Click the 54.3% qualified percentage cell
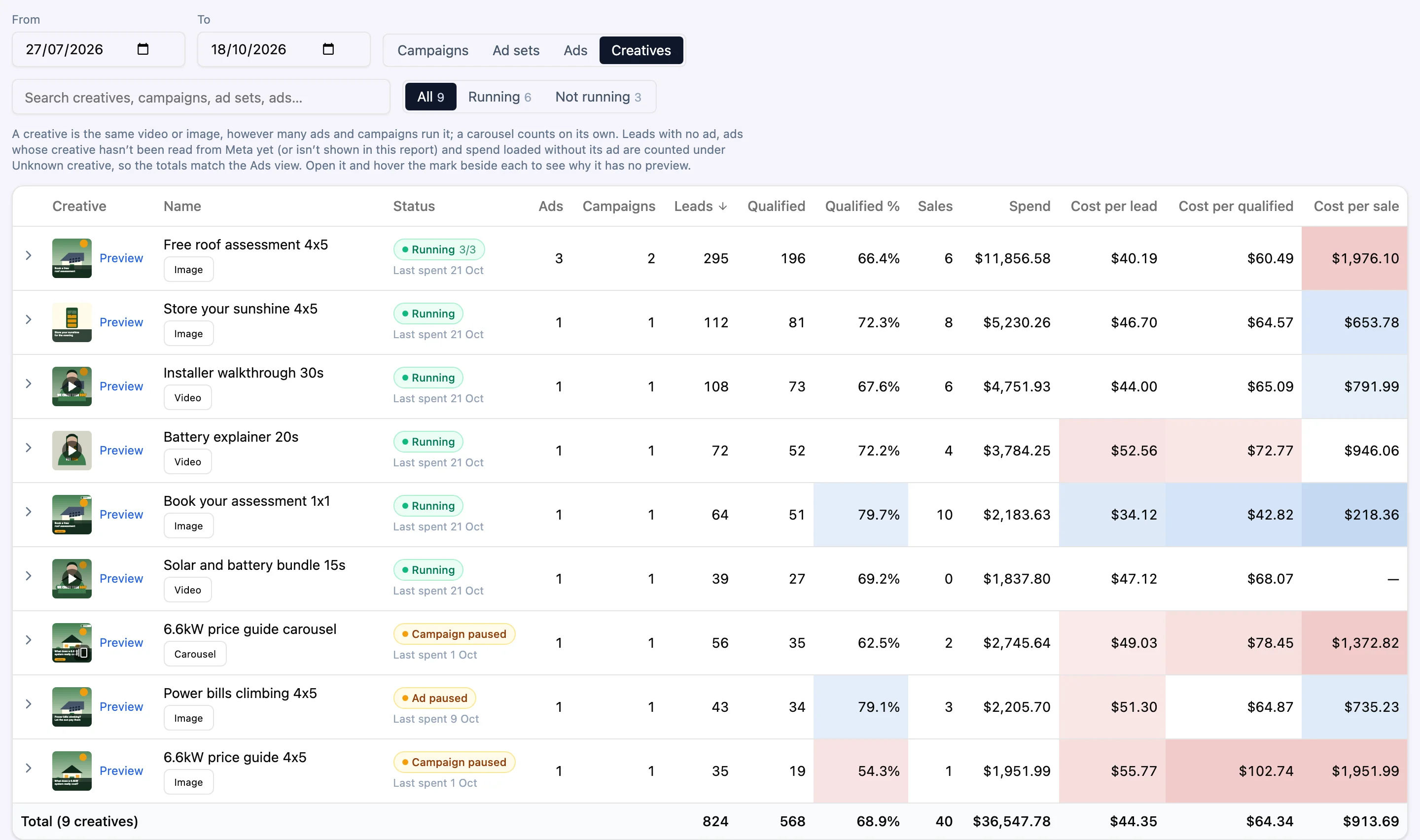This screenshot has height=840, width=1420. tap(860, 771)
